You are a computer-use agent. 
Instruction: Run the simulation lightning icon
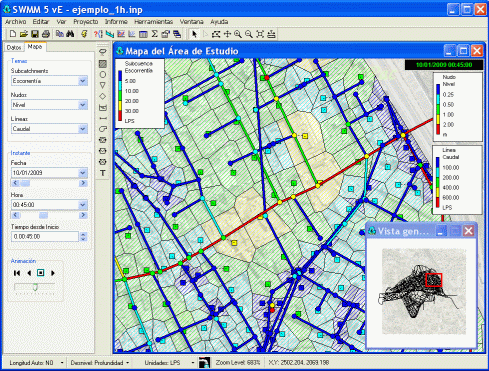click(84, 34)
